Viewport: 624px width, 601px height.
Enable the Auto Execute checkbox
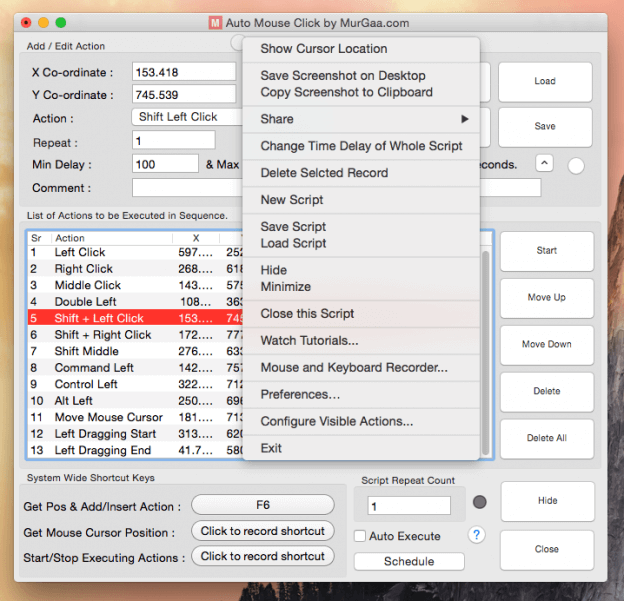360,536
